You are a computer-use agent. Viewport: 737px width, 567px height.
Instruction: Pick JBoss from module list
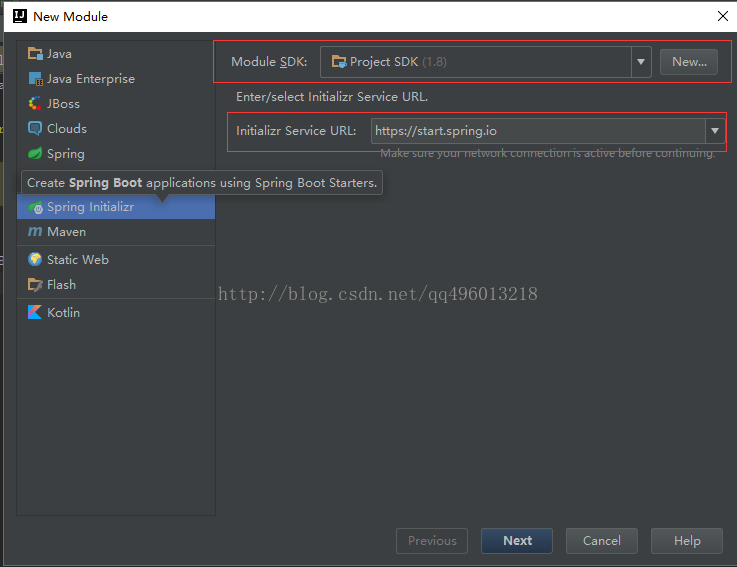point(116,103)
